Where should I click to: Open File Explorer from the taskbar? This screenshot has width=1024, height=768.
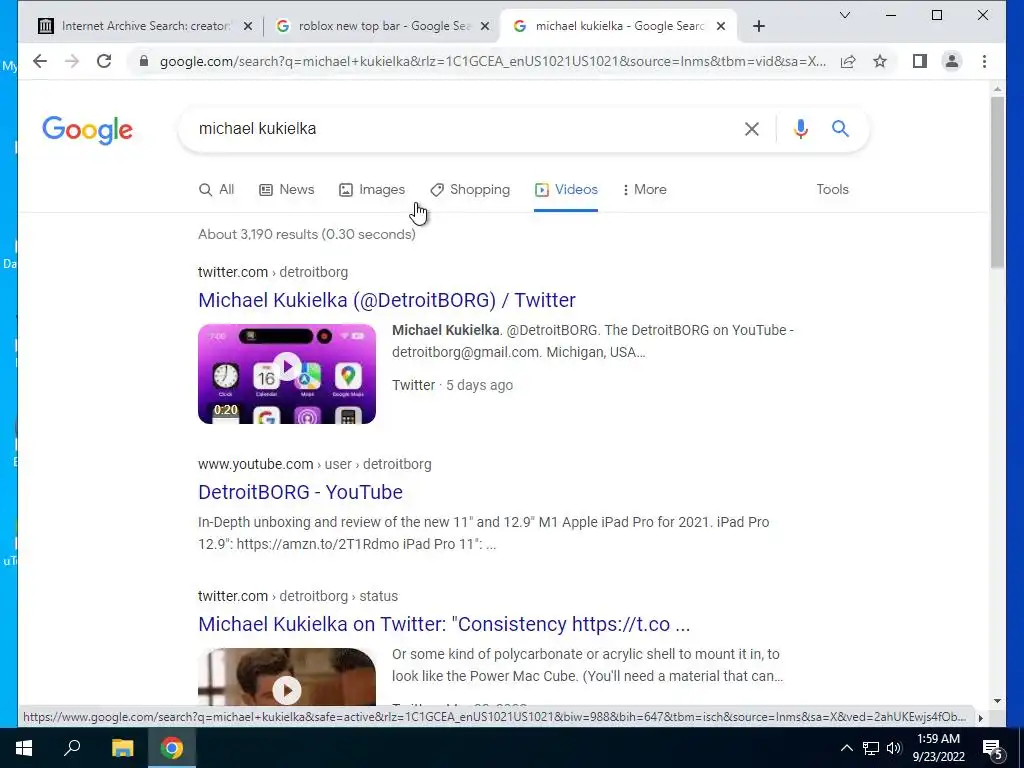point(122,748)
